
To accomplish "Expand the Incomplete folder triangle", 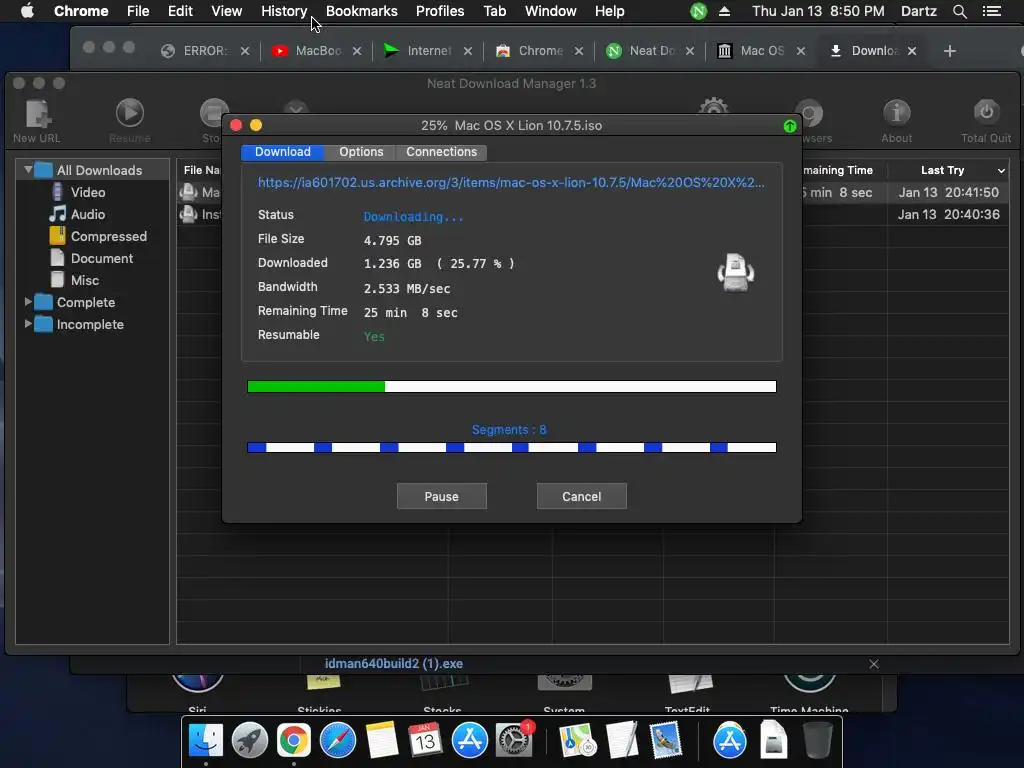I will (28, 324).
